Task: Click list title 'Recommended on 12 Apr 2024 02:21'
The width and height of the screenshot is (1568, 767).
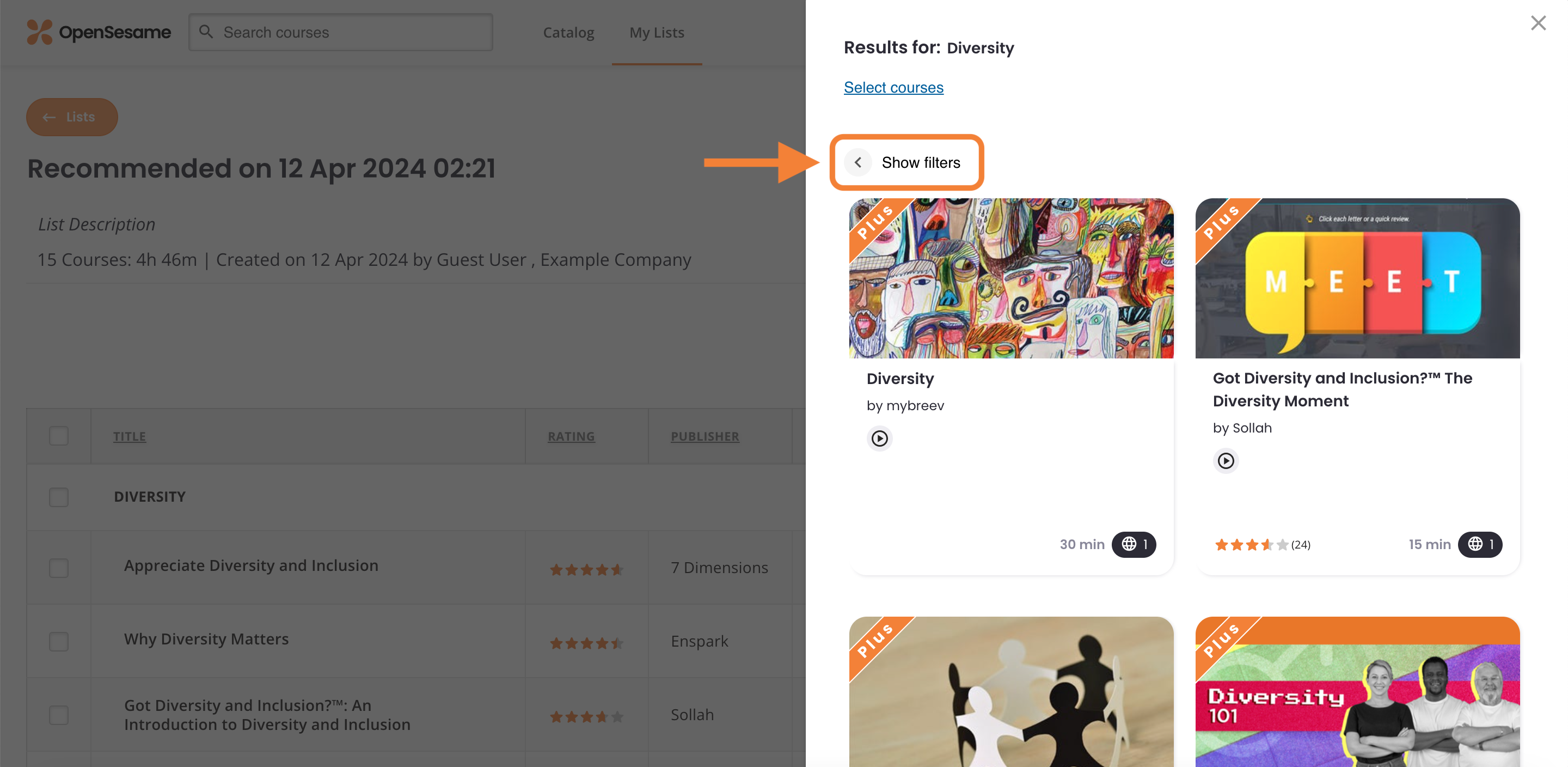Action: pos(261,169)
